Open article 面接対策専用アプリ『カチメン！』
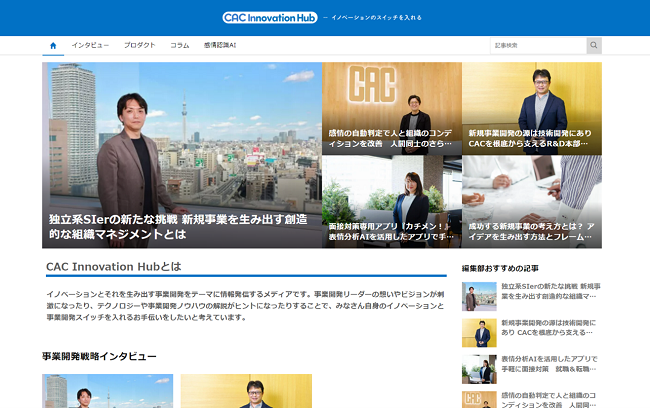This screenshot has width=650, height=408. (392, 202)
